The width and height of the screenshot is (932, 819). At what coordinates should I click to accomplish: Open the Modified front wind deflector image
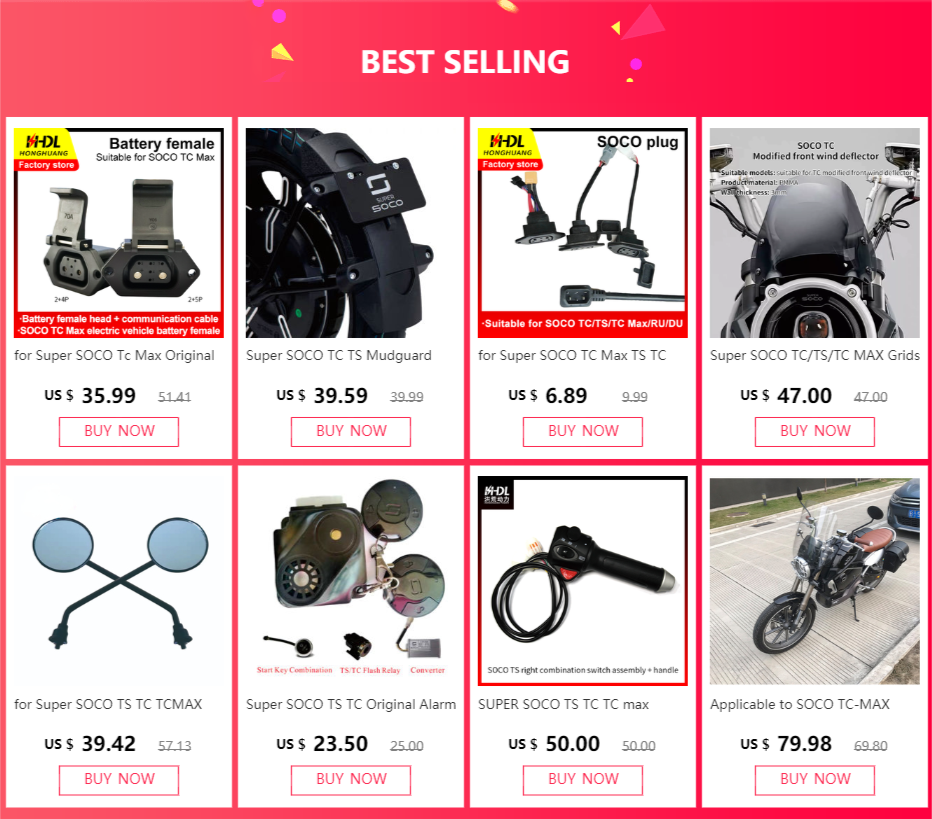pos(815,233)
